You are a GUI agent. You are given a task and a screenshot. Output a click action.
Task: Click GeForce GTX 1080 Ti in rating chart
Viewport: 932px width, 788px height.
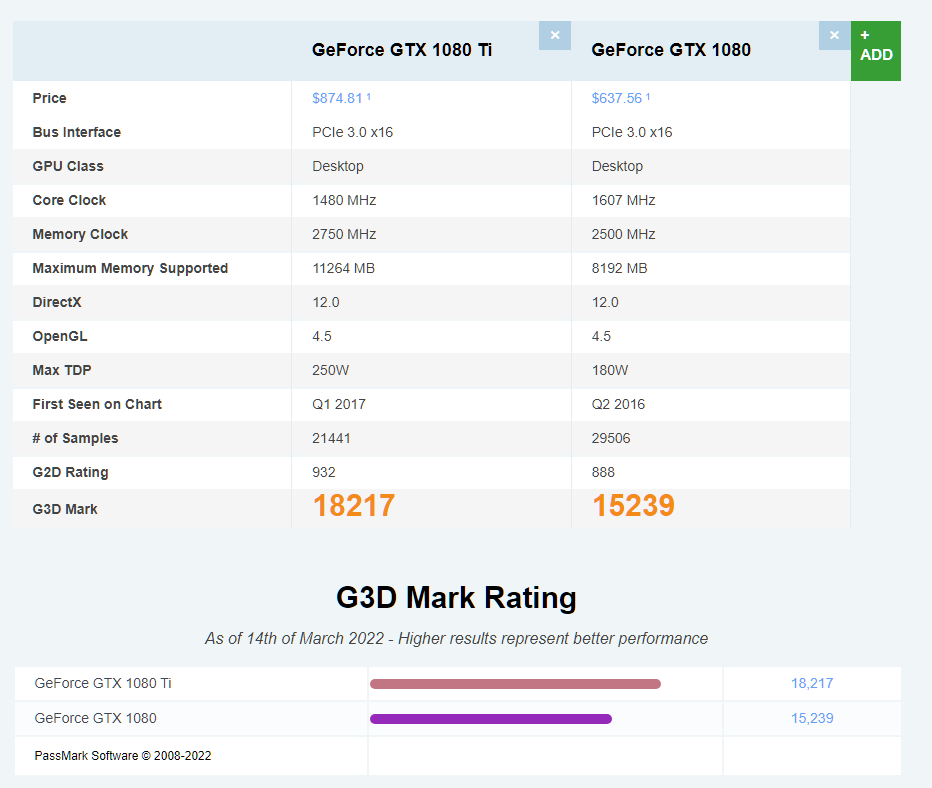103,683
